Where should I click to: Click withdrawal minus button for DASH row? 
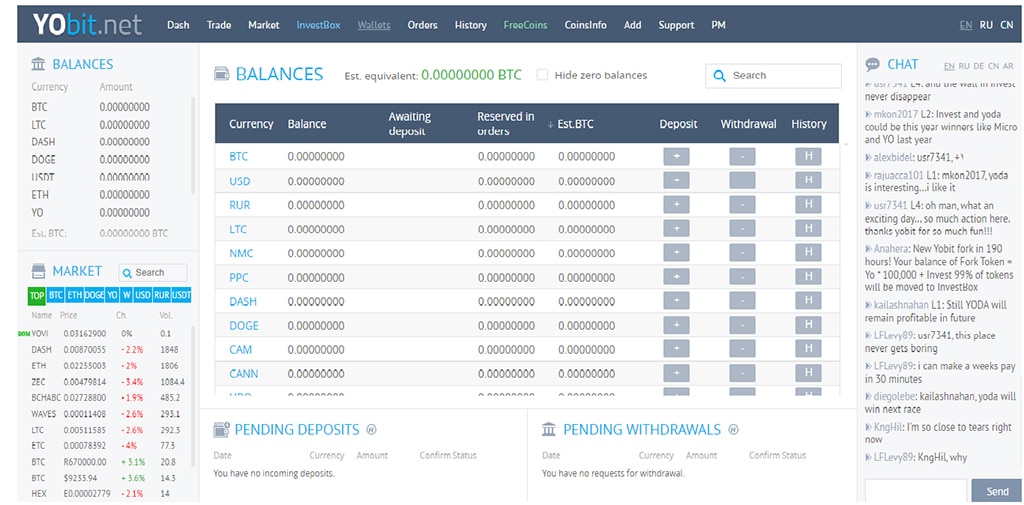click(742, 301)
